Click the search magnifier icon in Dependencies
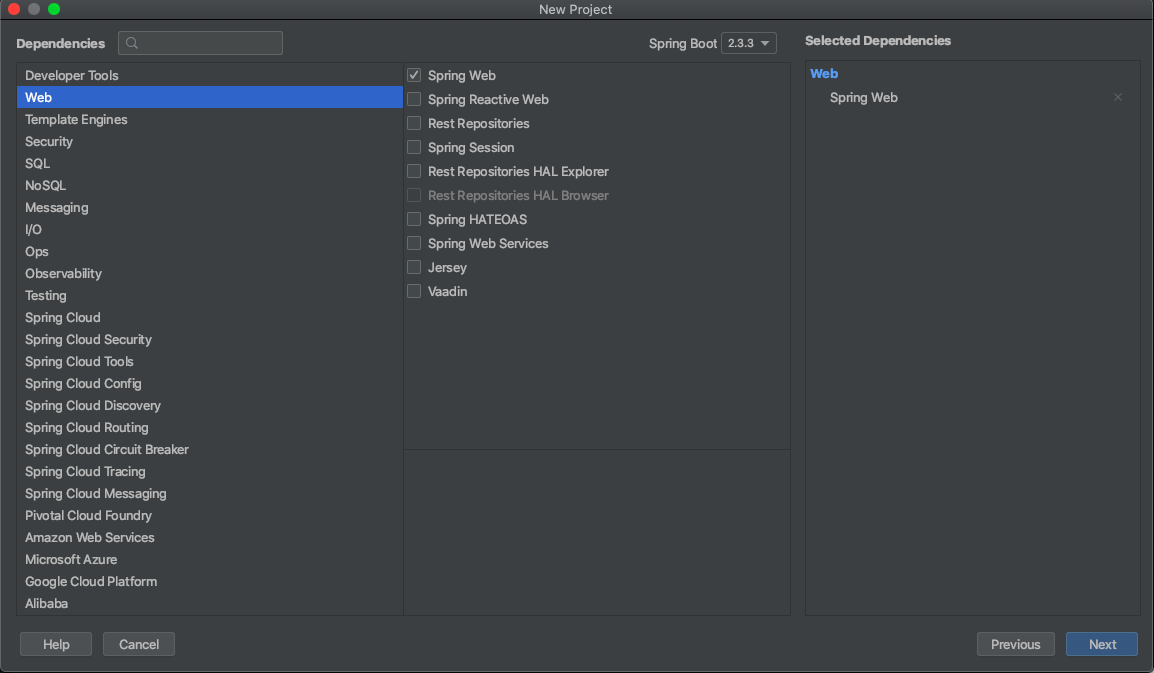 (132, 43)
